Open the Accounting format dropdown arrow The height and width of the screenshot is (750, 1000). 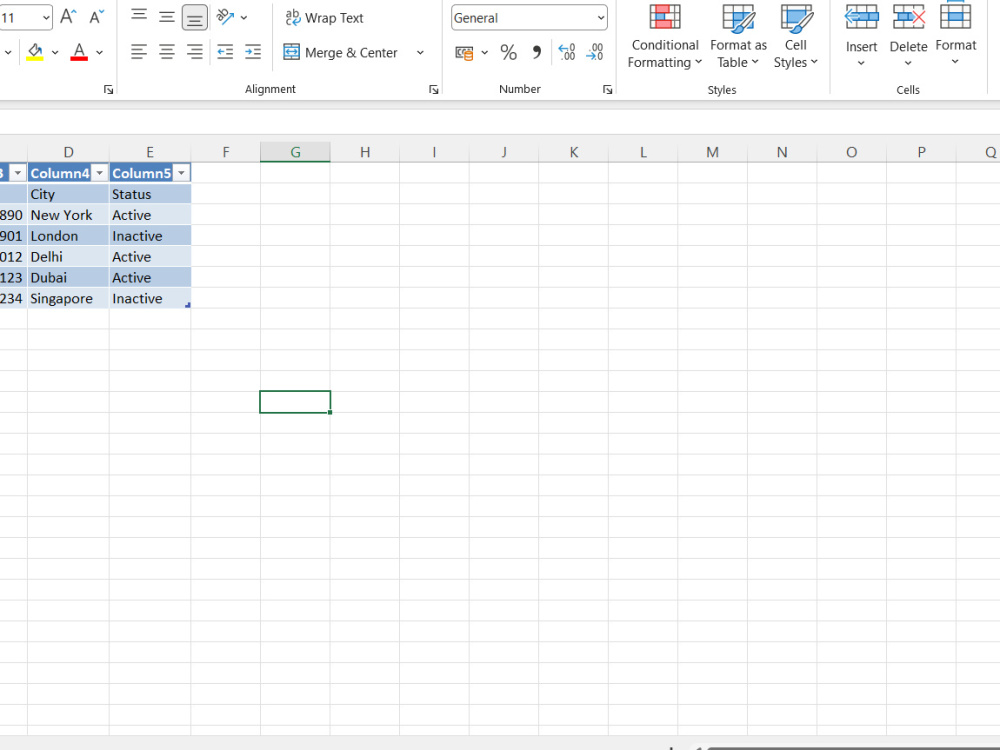[x=485, y=52]
